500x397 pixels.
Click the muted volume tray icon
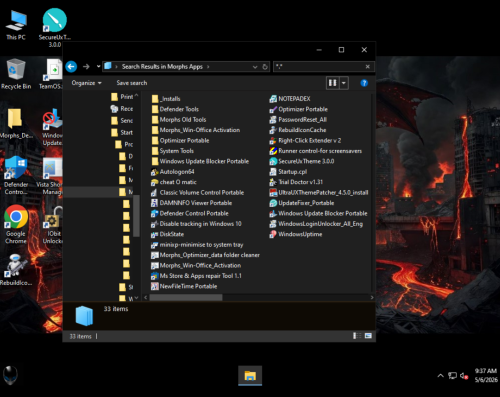click(x=464, y=376)
